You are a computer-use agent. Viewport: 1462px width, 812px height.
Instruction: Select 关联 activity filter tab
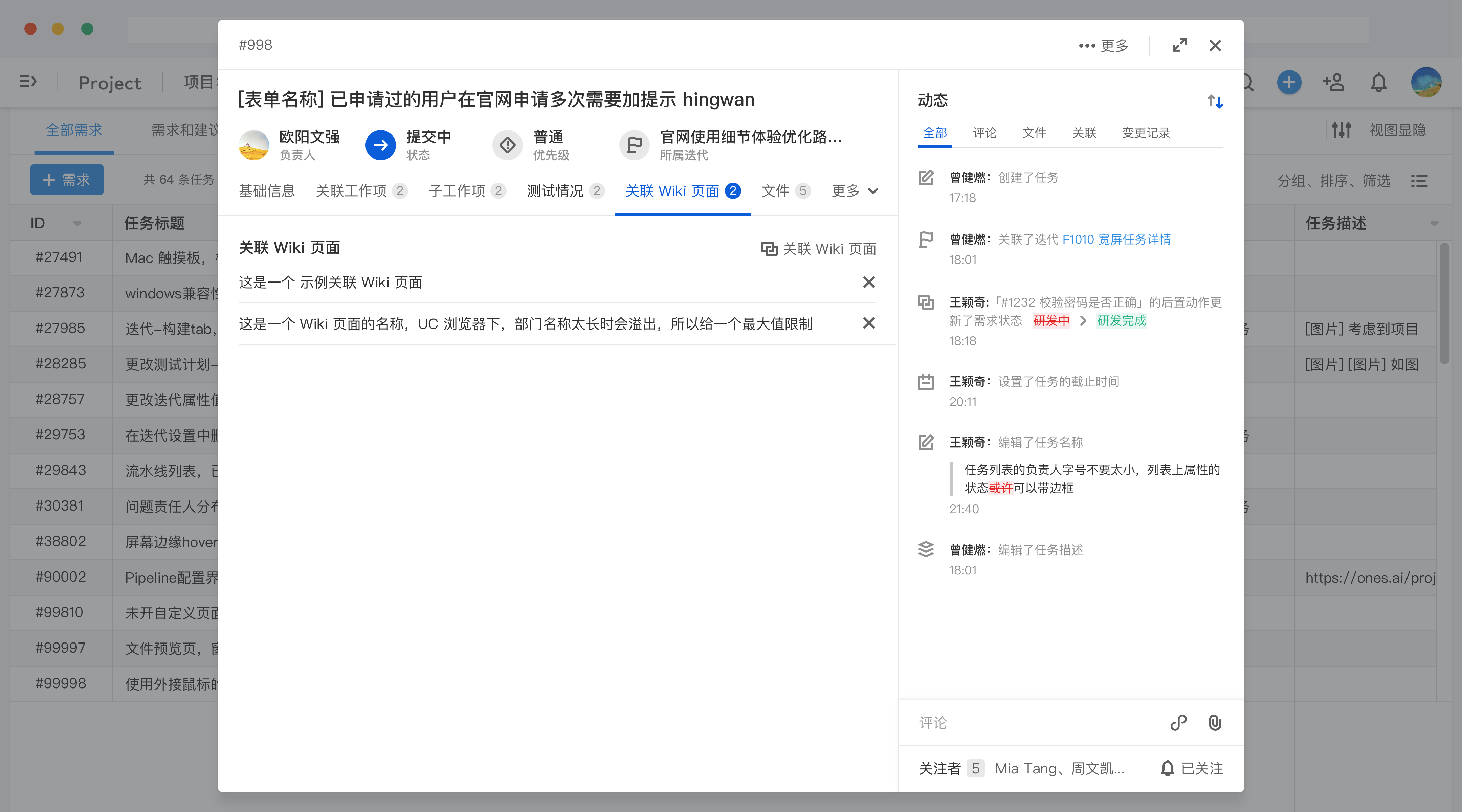(1083, 133)
